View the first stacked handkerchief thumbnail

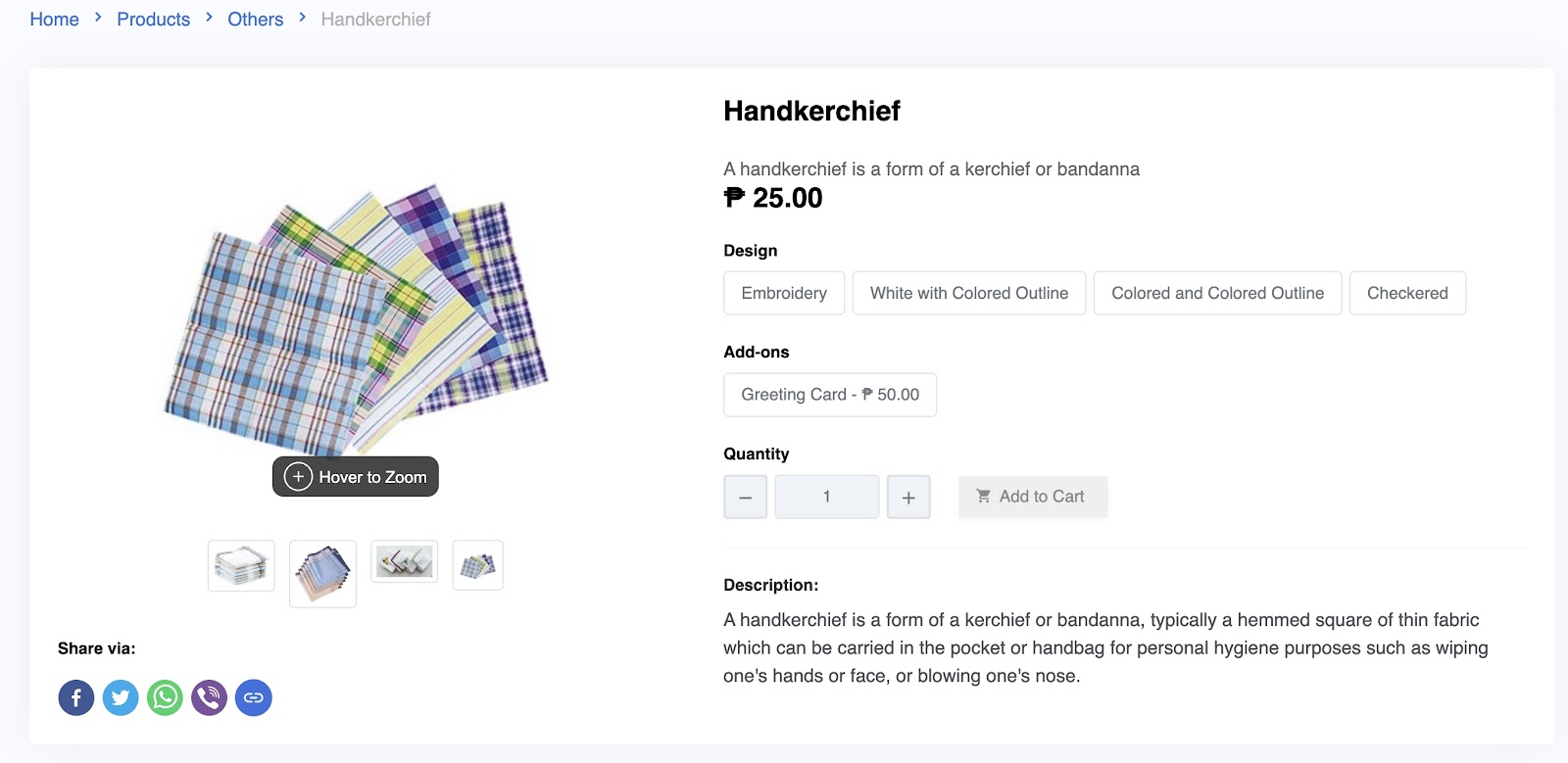pyautogui.click(x=241, y=565)
